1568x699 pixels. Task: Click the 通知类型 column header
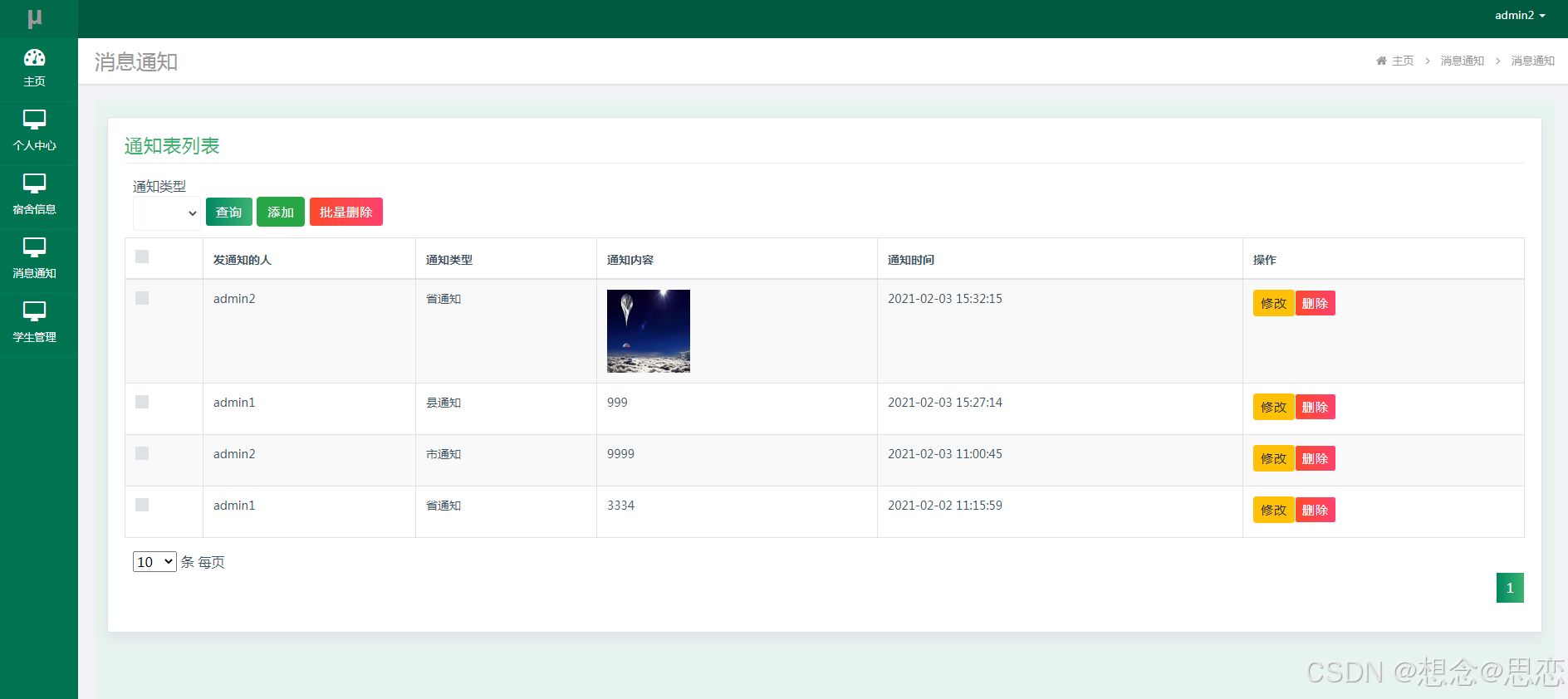449,260
